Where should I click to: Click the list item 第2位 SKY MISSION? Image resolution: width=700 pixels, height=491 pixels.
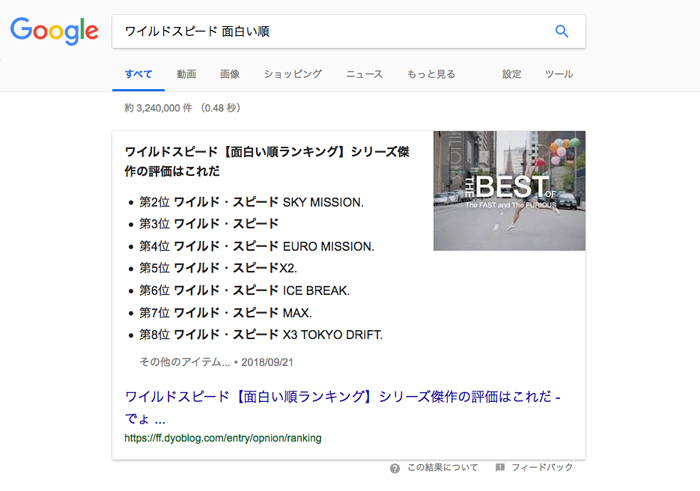(x=251, y=202)
